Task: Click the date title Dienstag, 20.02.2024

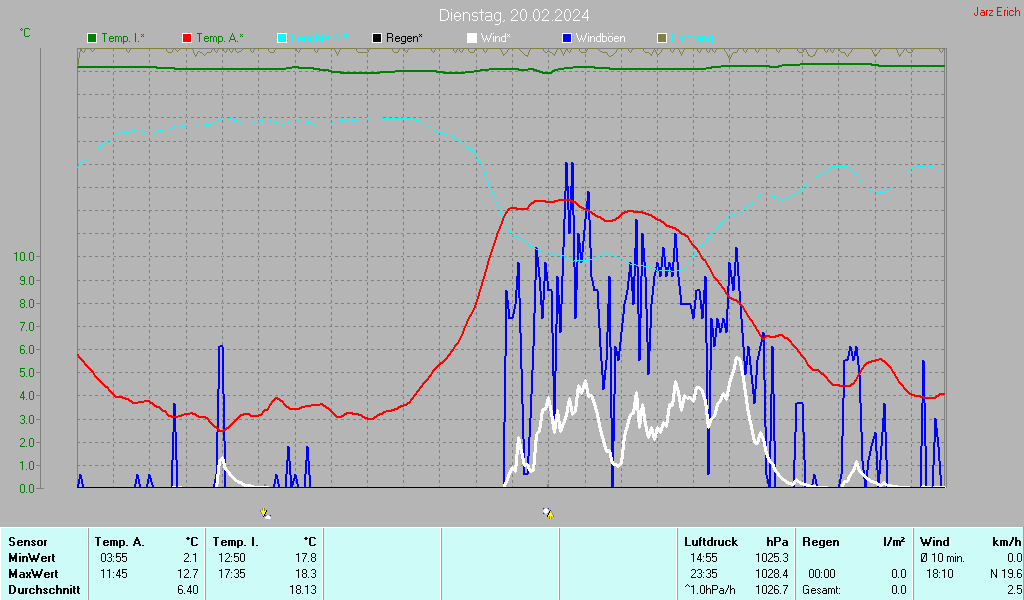Action: (514, 15)
